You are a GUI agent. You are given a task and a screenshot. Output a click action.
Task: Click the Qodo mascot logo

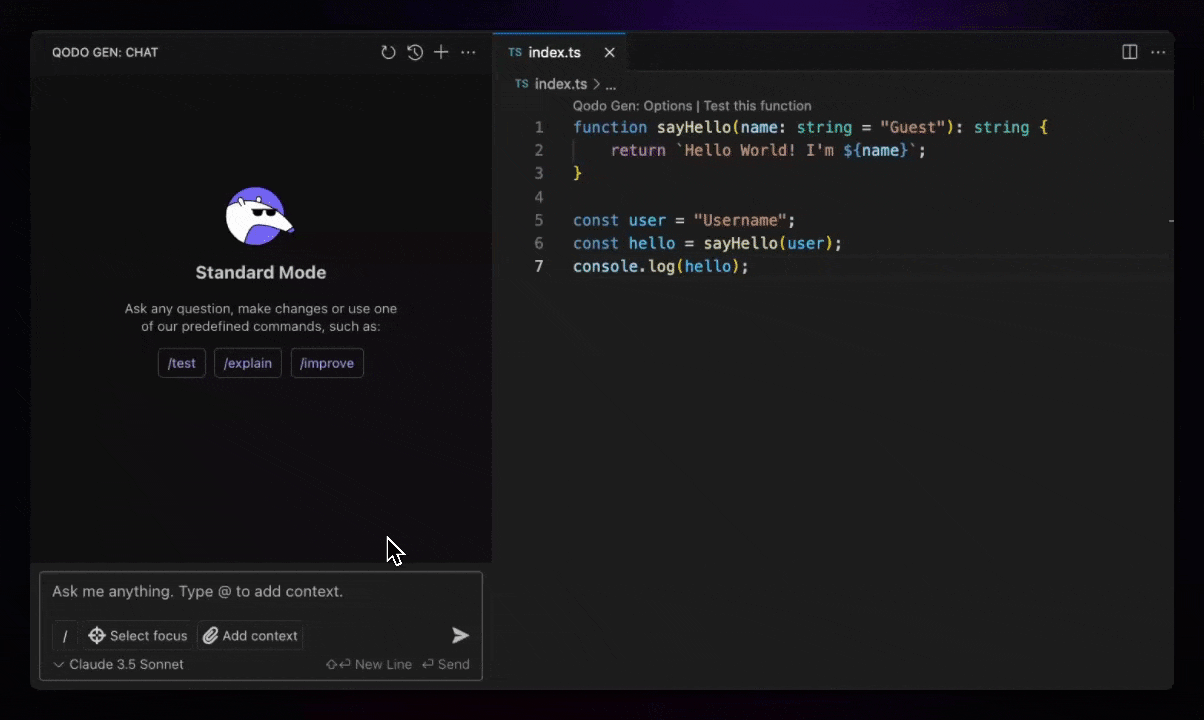click(260, 213)
